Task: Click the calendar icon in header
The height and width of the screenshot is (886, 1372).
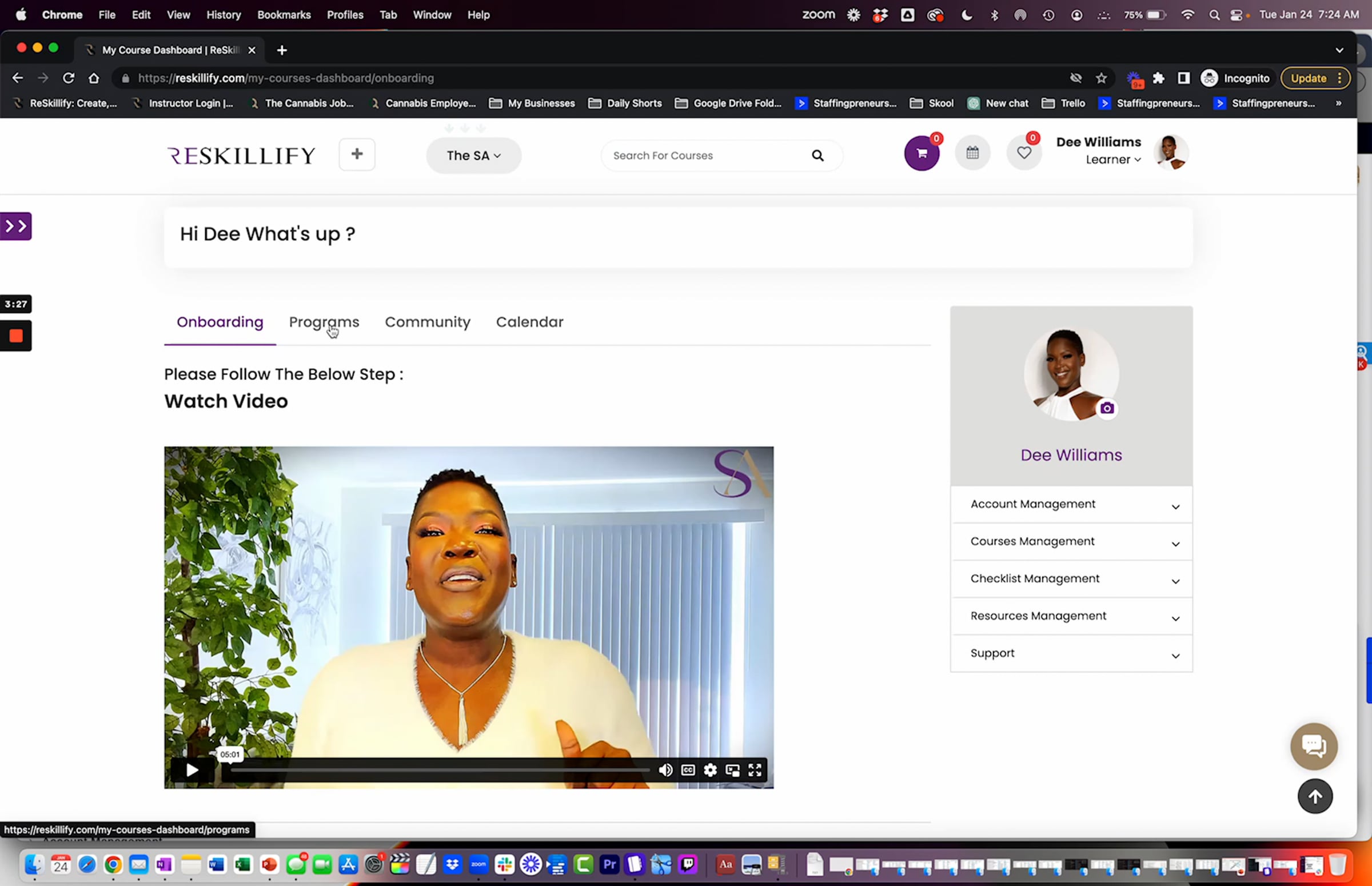Action: (x=972, y=153)
